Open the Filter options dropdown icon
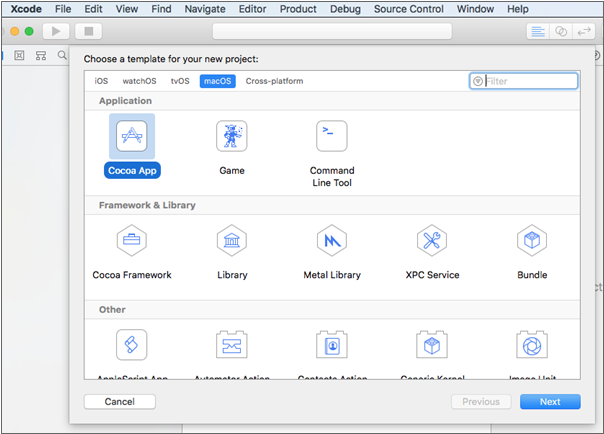Image resolution: width=604 pixels, height=434 pixels. coord(478,81)
